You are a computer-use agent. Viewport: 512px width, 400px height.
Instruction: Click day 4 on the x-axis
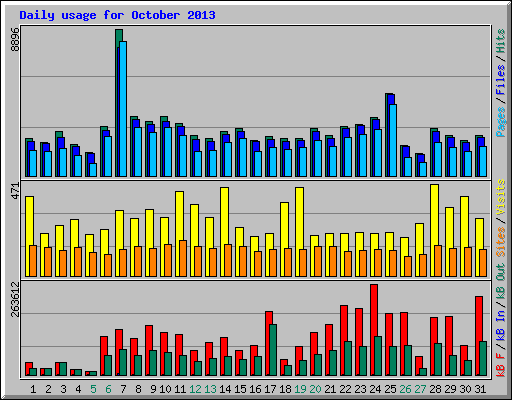coord(78,389)
